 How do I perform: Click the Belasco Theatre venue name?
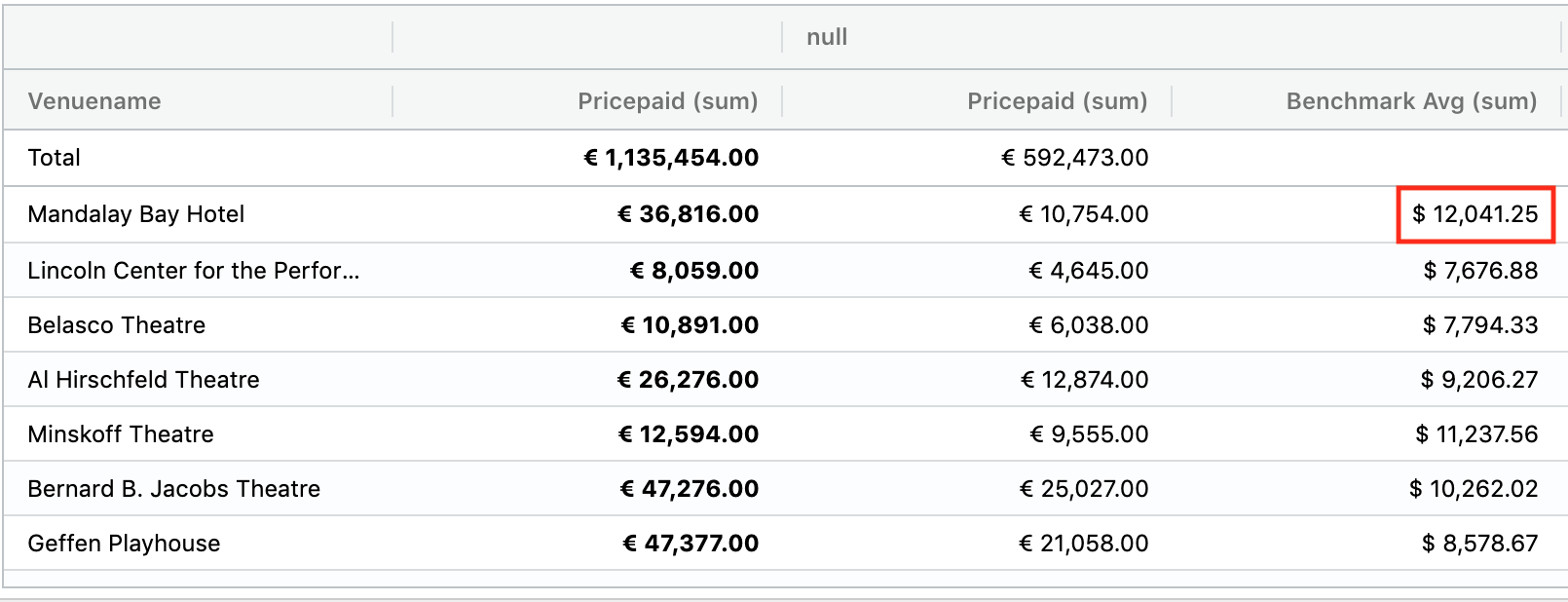117,325
